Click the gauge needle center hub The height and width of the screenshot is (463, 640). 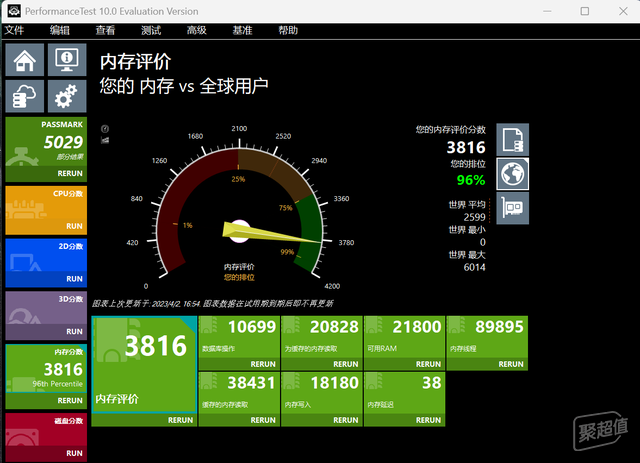240,232
